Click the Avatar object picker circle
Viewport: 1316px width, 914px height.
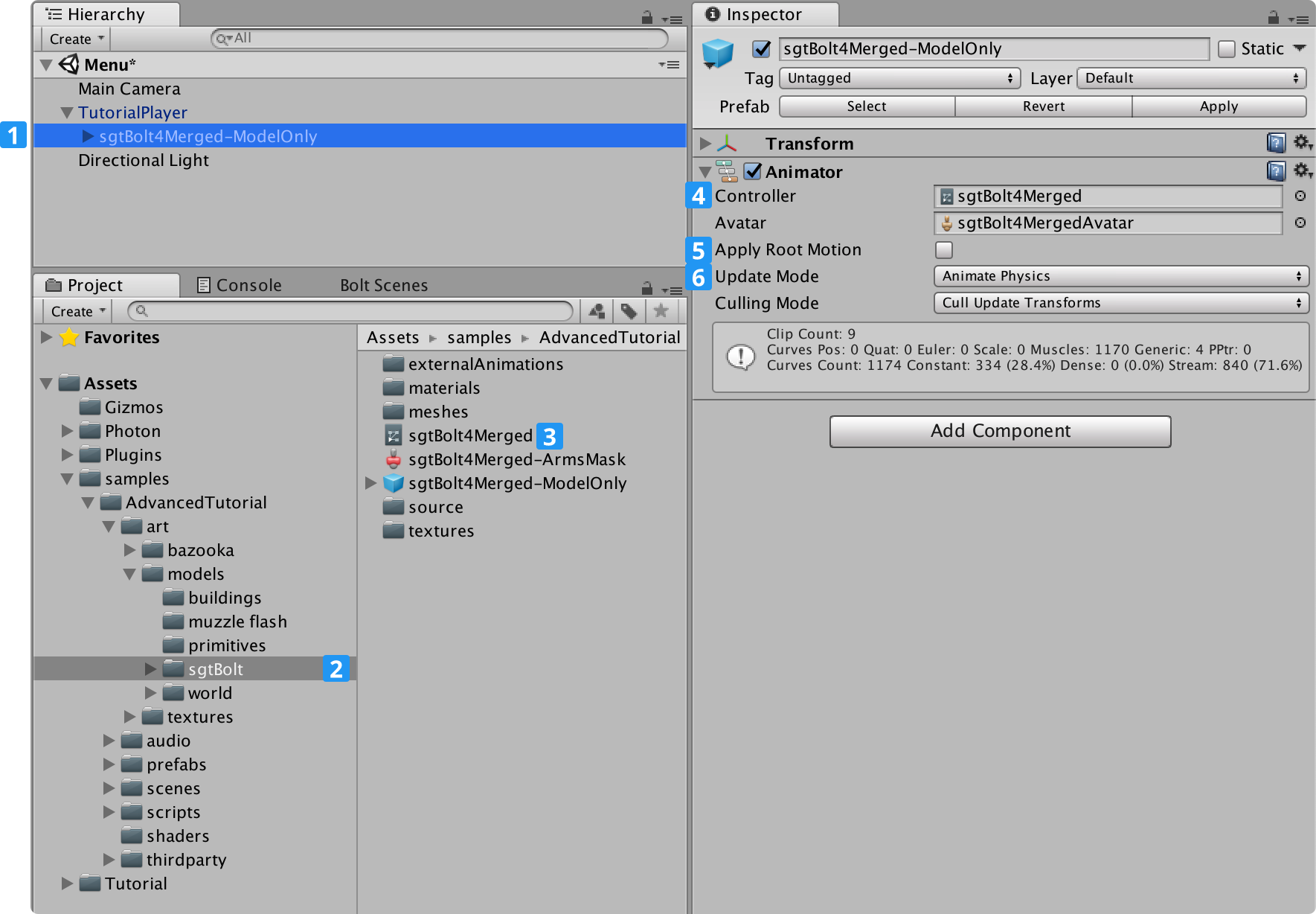point(1300,223)
